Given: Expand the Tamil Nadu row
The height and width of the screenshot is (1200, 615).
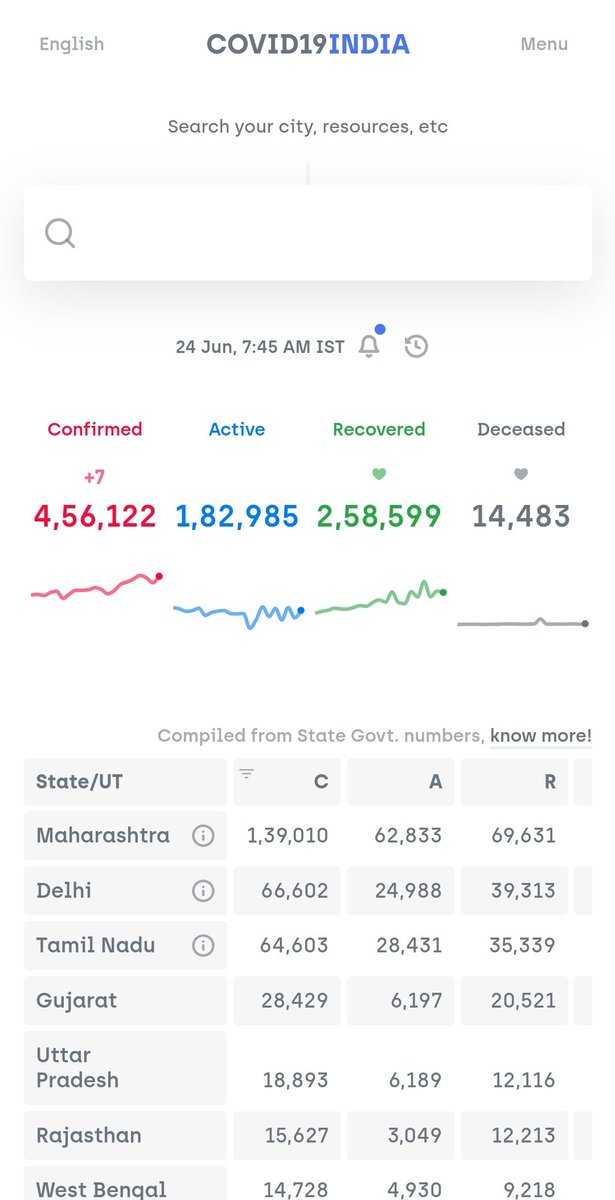Looking at the screenshot, I should pyautogui.click(x=308, y=945).
